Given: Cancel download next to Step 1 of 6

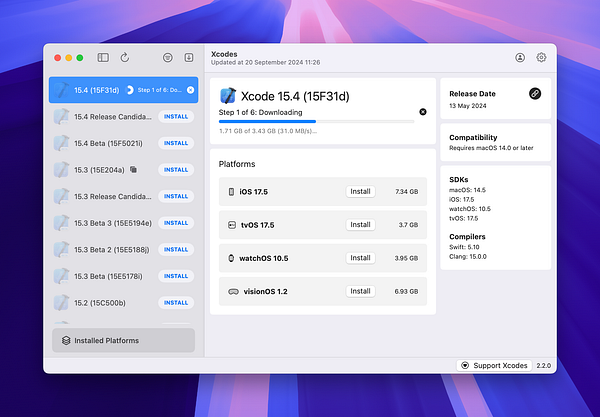Looking at the screenshot, I should 423,112.
